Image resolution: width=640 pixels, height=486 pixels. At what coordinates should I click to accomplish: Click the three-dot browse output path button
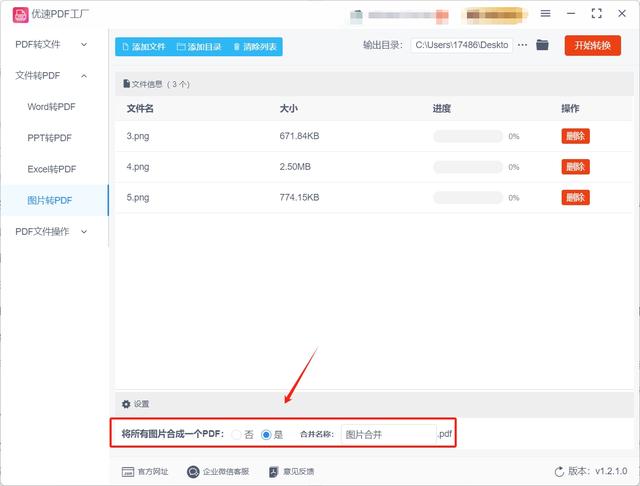click(522, 45)
